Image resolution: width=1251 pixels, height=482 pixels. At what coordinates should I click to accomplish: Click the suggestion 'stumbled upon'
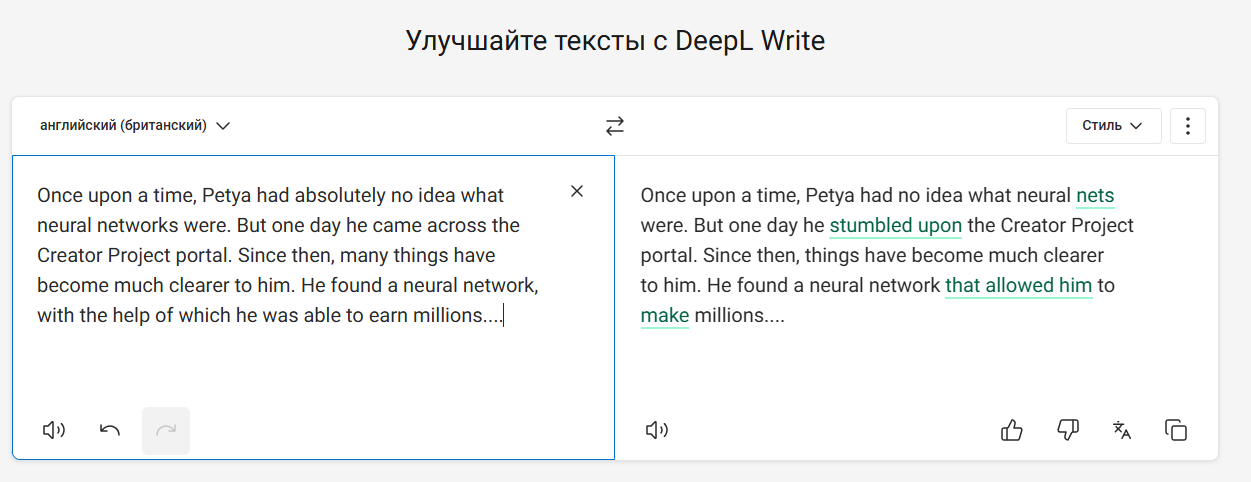point(896,225)
